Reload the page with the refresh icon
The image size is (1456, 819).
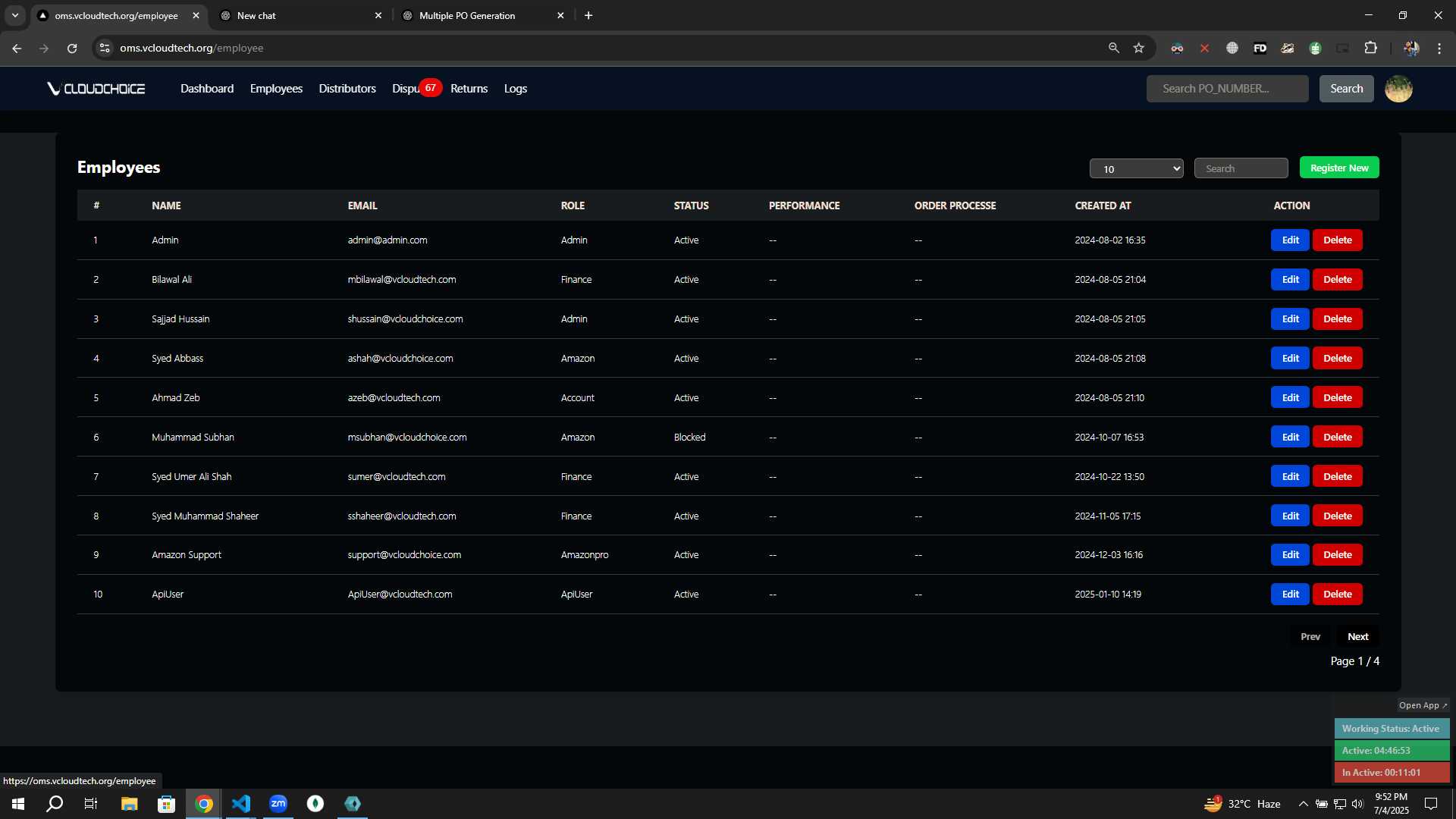(72, 48)
